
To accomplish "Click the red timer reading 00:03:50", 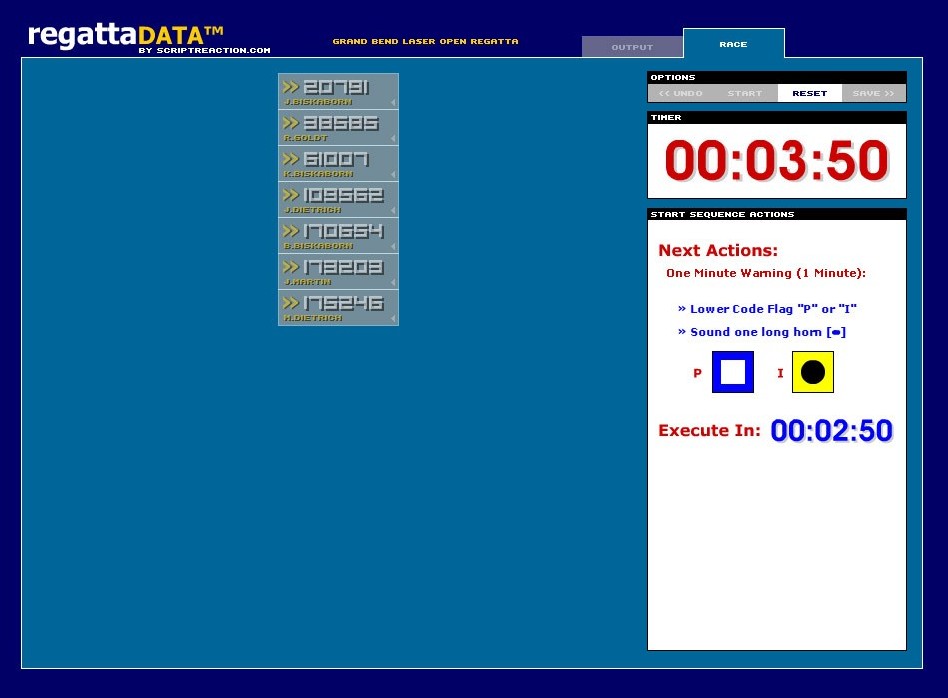I will click(x=776, y=161).
